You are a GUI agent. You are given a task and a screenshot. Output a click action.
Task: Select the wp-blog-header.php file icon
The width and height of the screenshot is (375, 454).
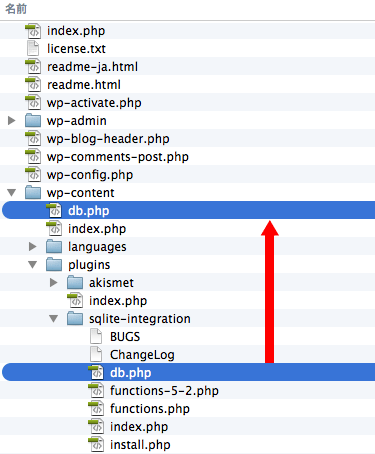pyautogui.click(x=33, y=139)
